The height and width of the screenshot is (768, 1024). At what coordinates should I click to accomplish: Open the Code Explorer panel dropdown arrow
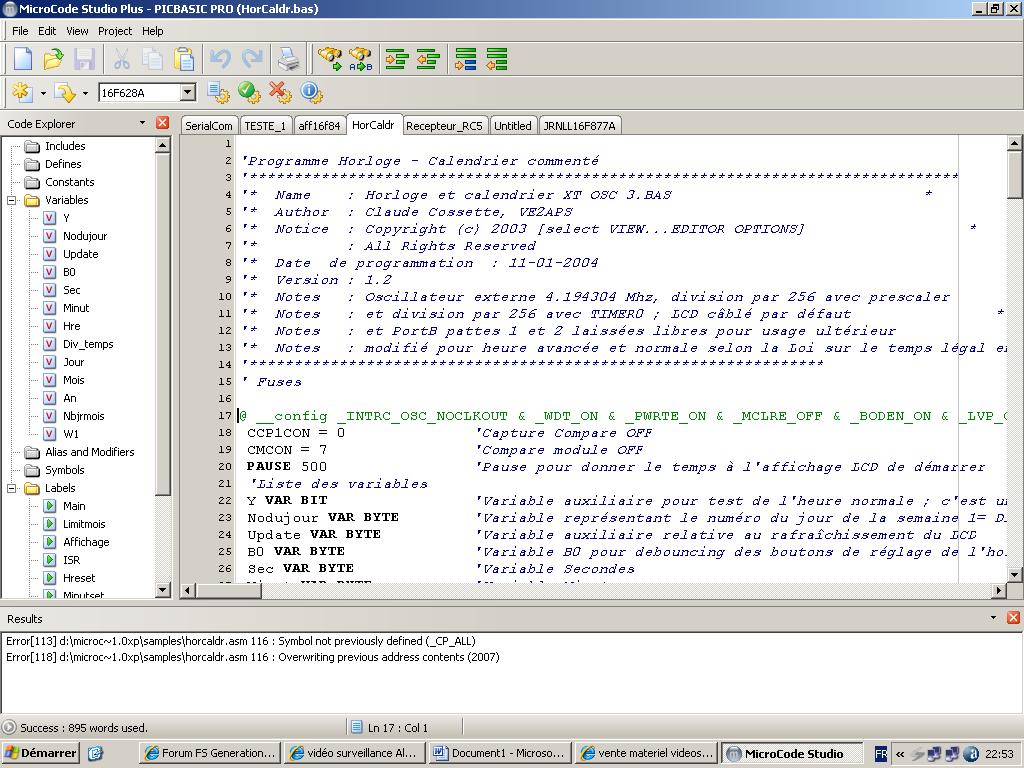click(142, 124)
